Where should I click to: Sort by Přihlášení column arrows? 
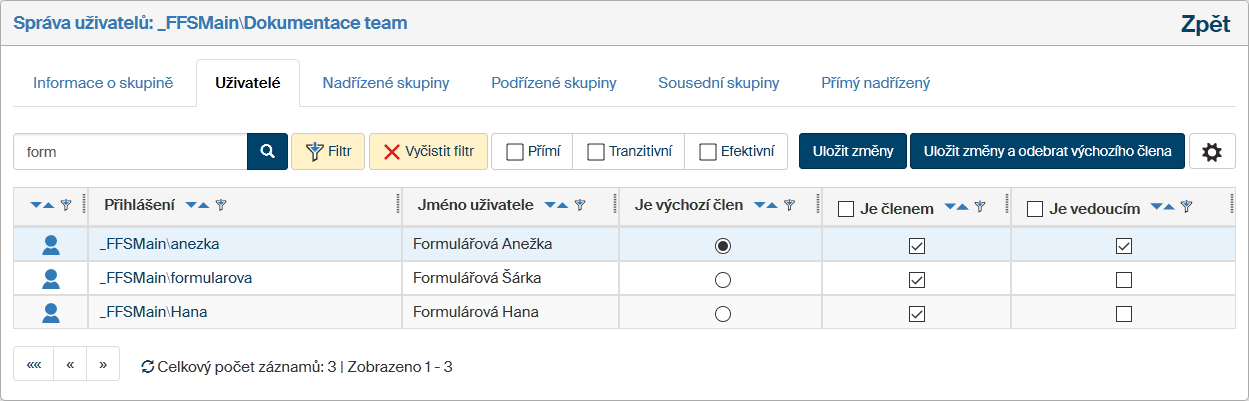point(196,205)
